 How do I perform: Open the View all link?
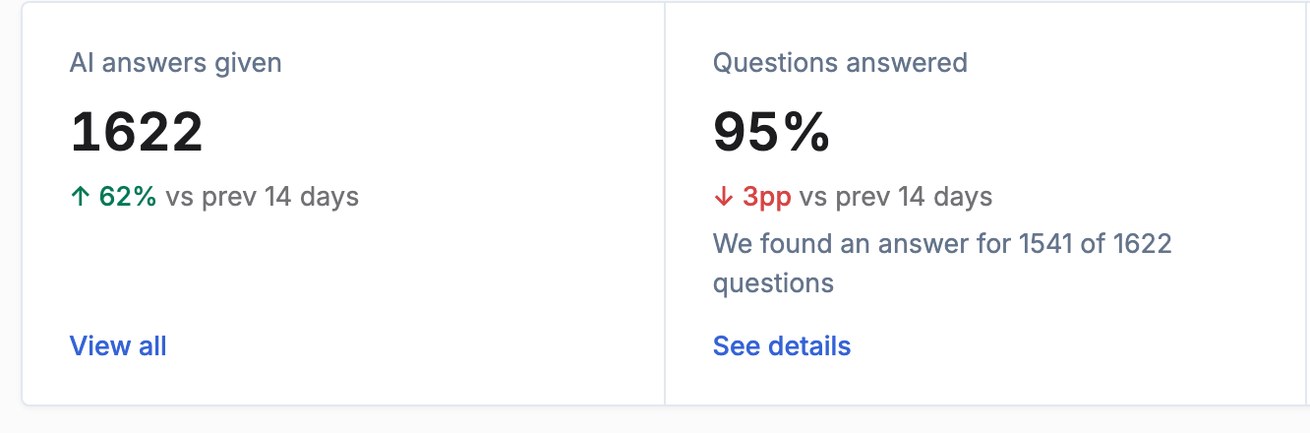pyautogui.click(x=118, y=346)
